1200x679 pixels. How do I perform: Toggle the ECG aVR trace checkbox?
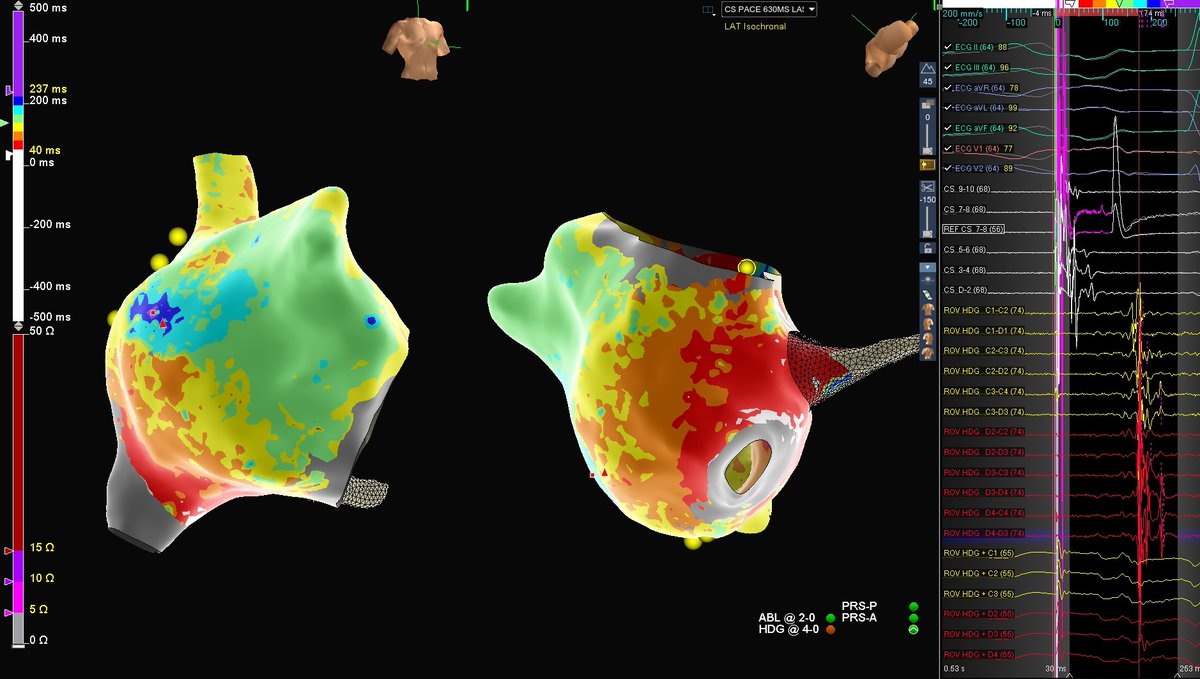coord(947,87)
